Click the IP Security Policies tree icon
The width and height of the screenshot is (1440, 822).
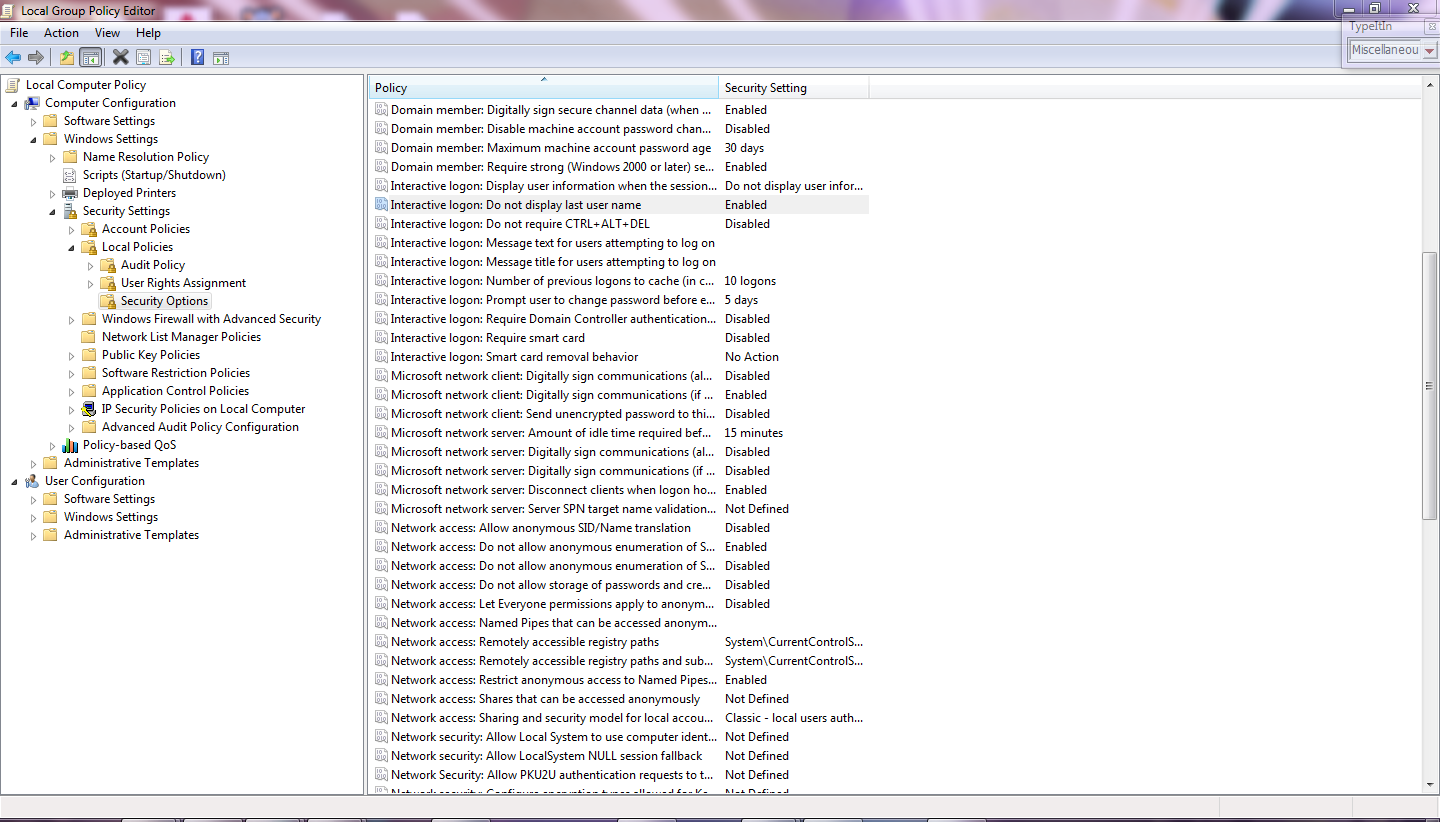click(89, 409)
